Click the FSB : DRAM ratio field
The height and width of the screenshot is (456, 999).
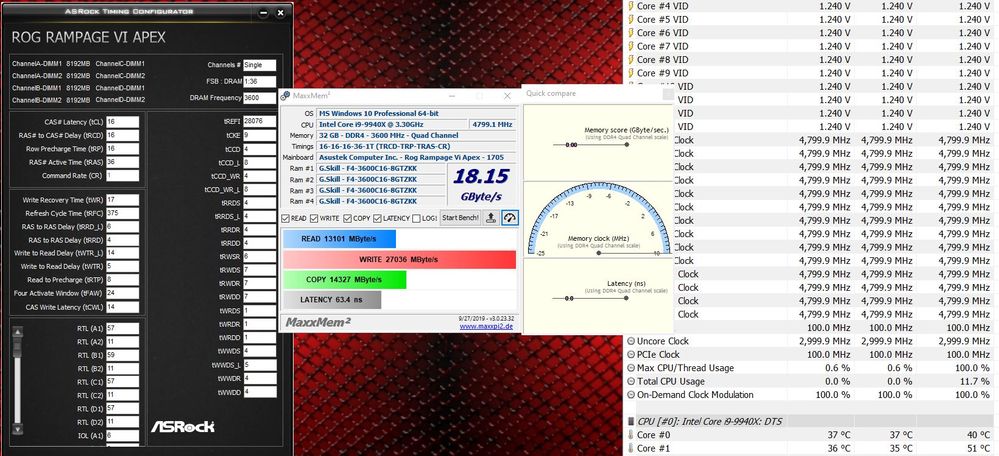(259, 82)
